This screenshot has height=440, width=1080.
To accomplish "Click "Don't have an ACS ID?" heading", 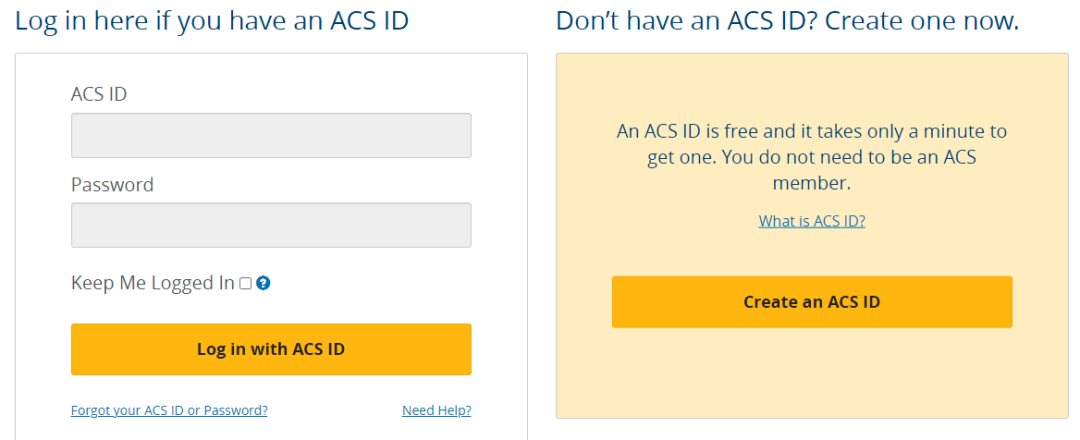I will [787, 21].
